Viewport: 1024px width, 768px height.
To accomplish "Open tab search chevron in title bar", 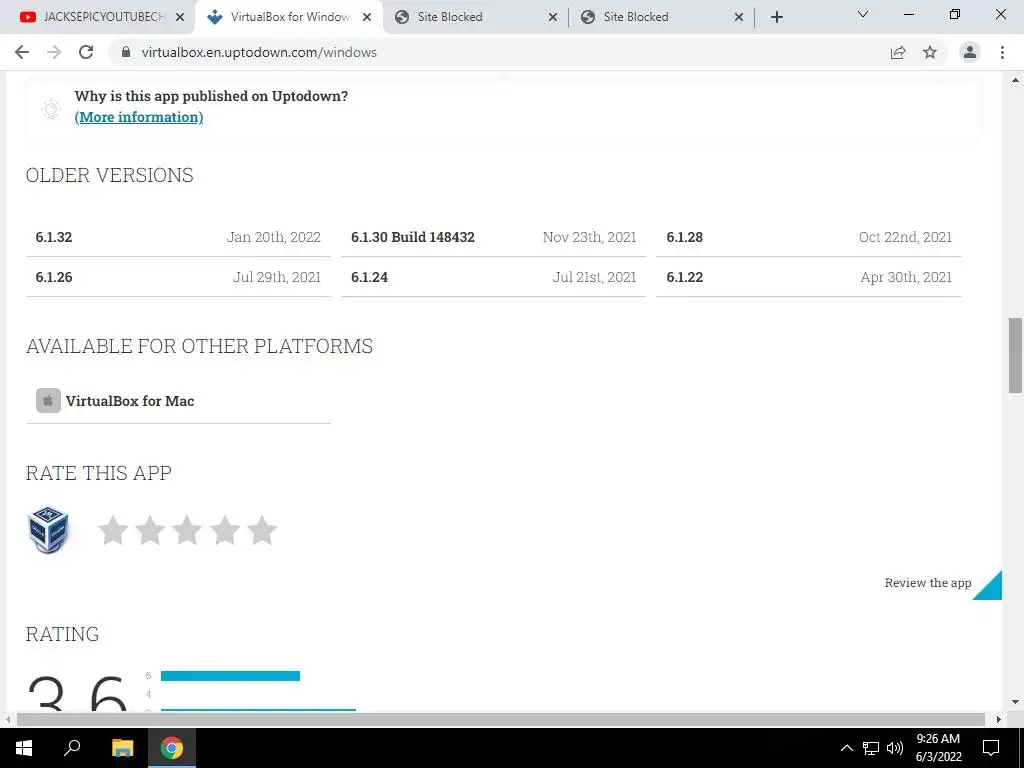I will tap(863, 14).
